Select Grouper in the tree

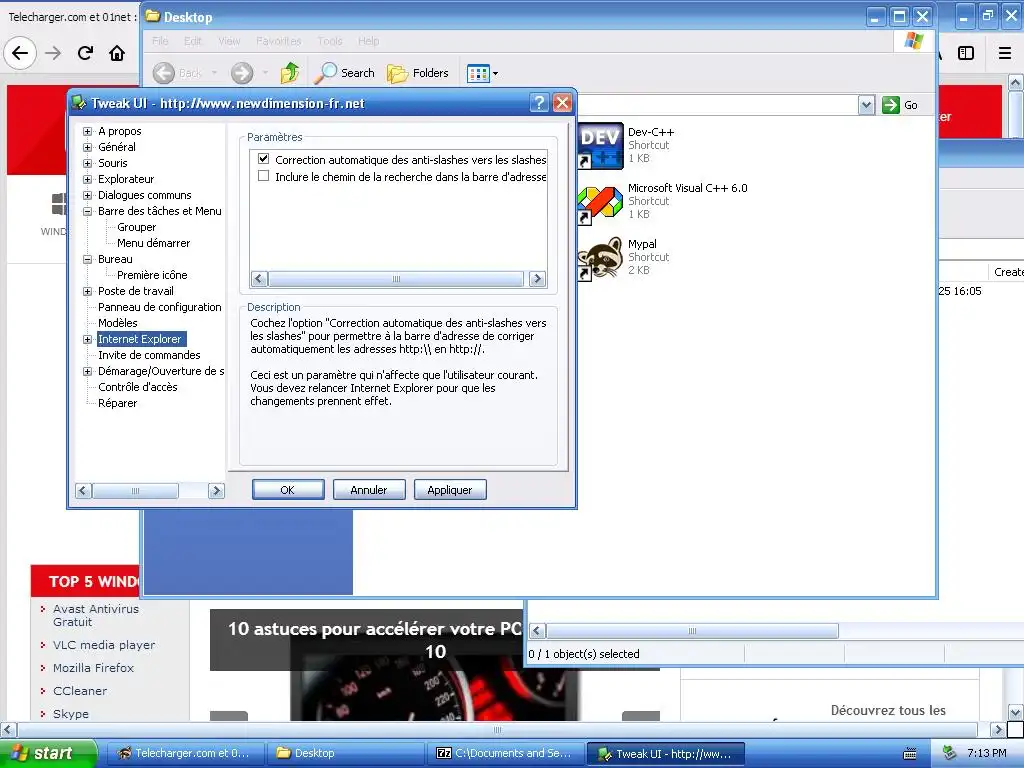(x=136, y=227)
